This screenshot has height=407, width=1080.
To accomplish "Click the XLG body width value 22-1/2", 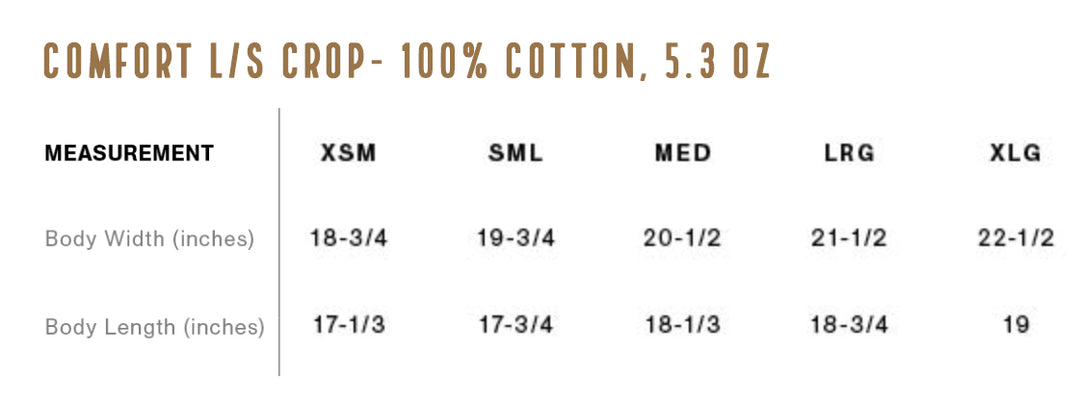I will (x=1015, y=239).
